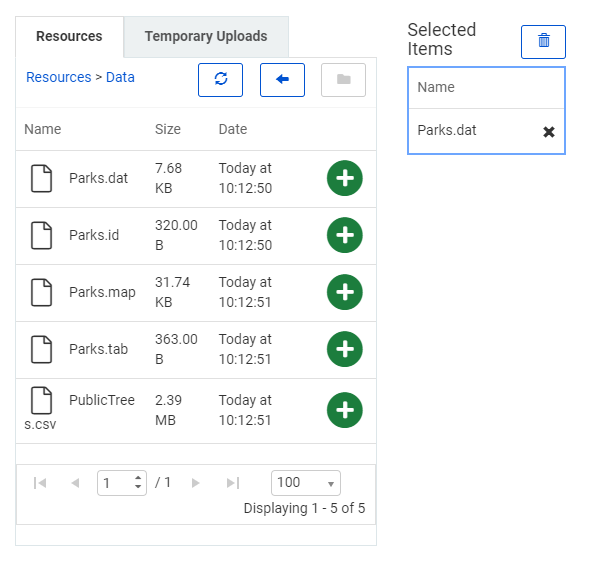Screen dimensions: 596x561
Task: Go to first page of file list
Action: click(x=40, y=483)
